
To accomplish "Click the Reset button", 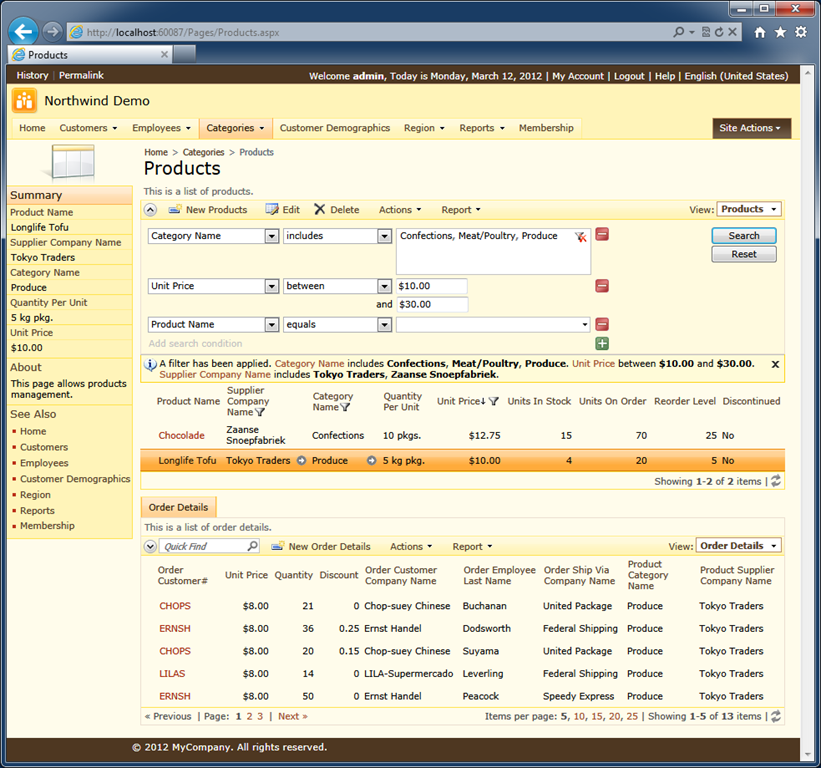I will click(x=744, y=254).
